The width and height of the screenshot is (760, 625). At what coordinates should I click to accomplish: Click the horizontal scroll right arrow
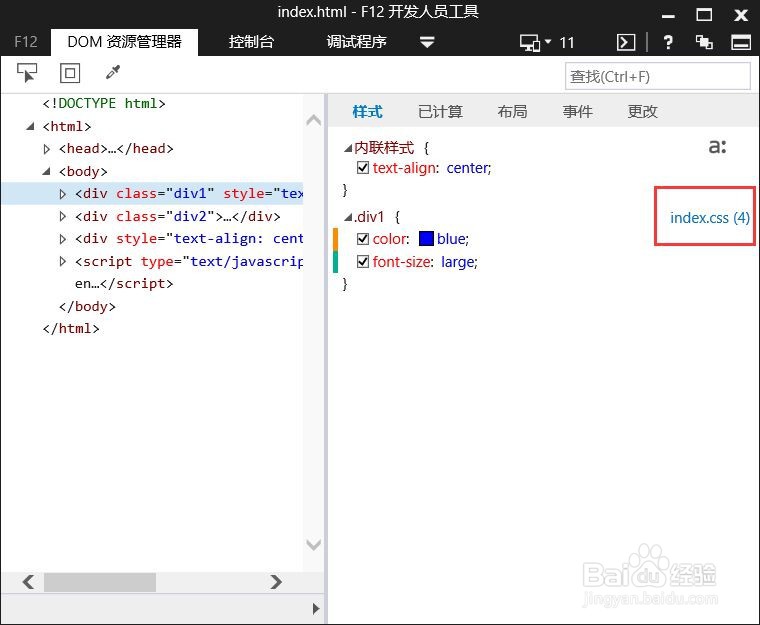click(276, 581)
